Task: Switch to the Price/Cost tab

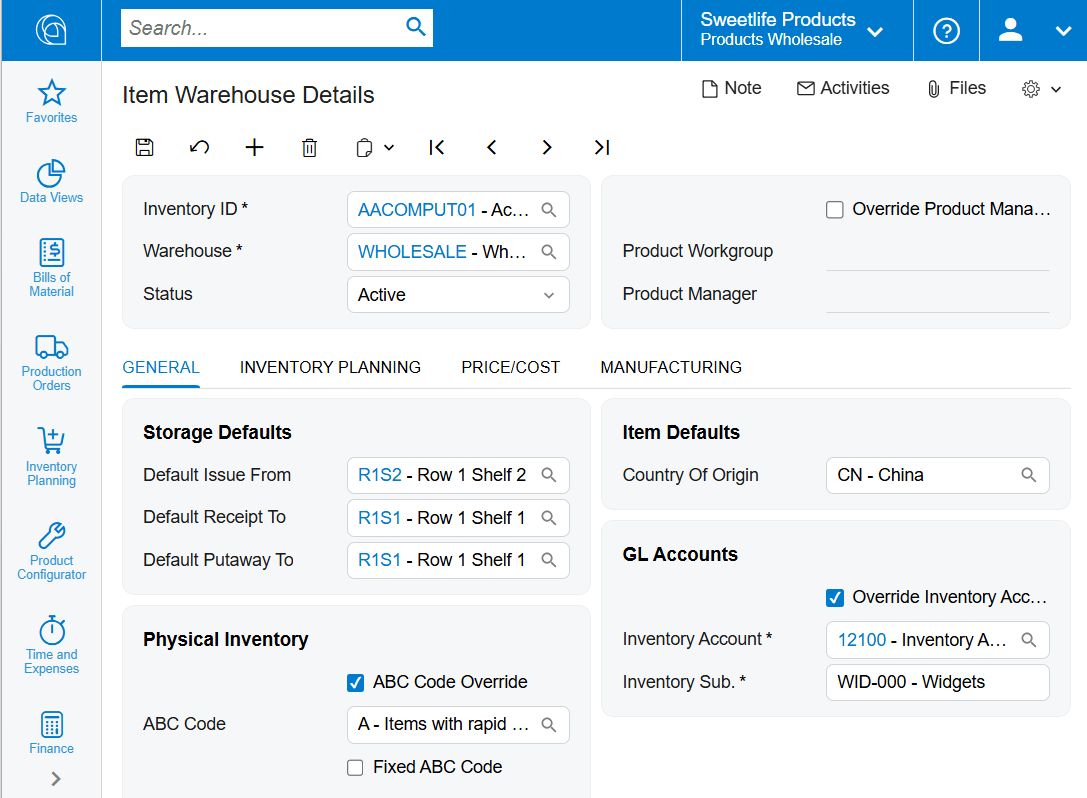Action: tap(510, 367)
